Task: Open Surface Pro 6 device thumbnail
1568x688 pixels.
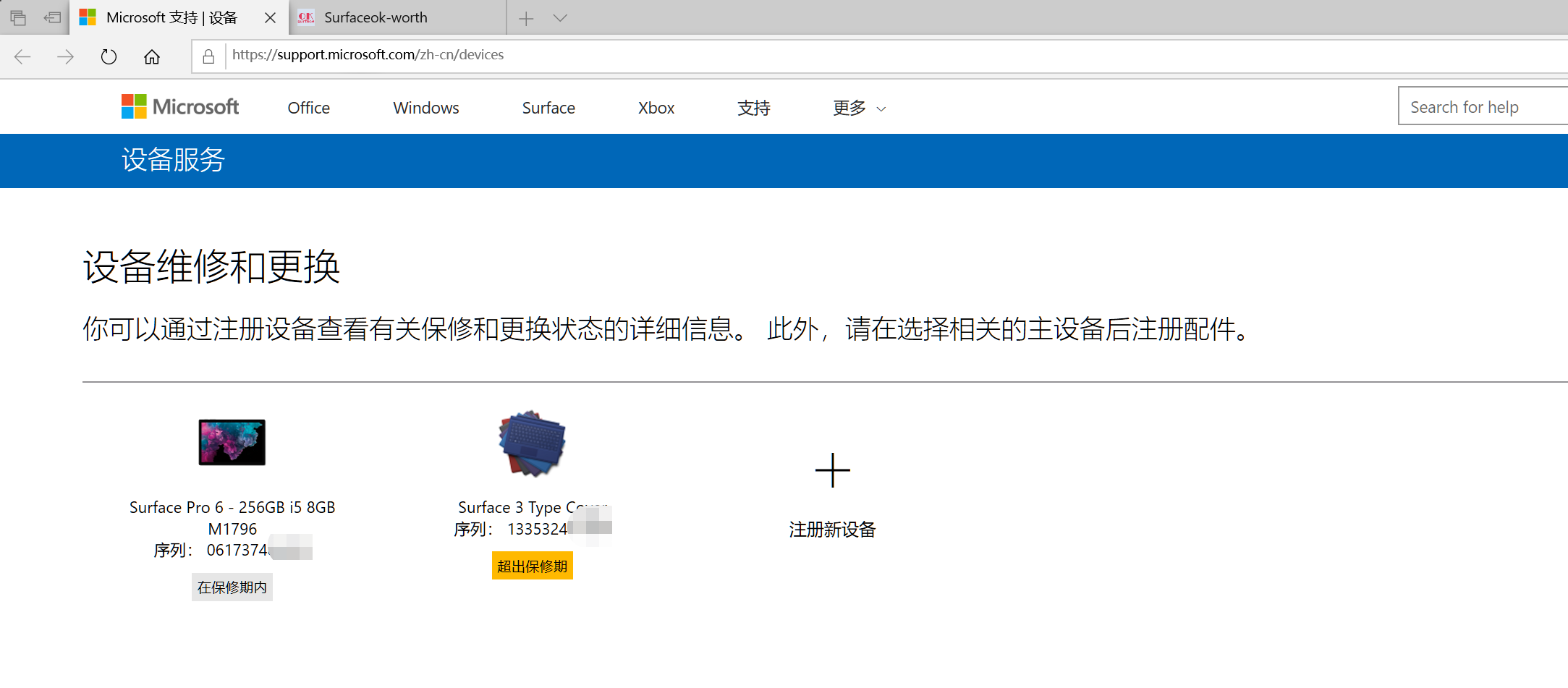Action: point(232,442)
